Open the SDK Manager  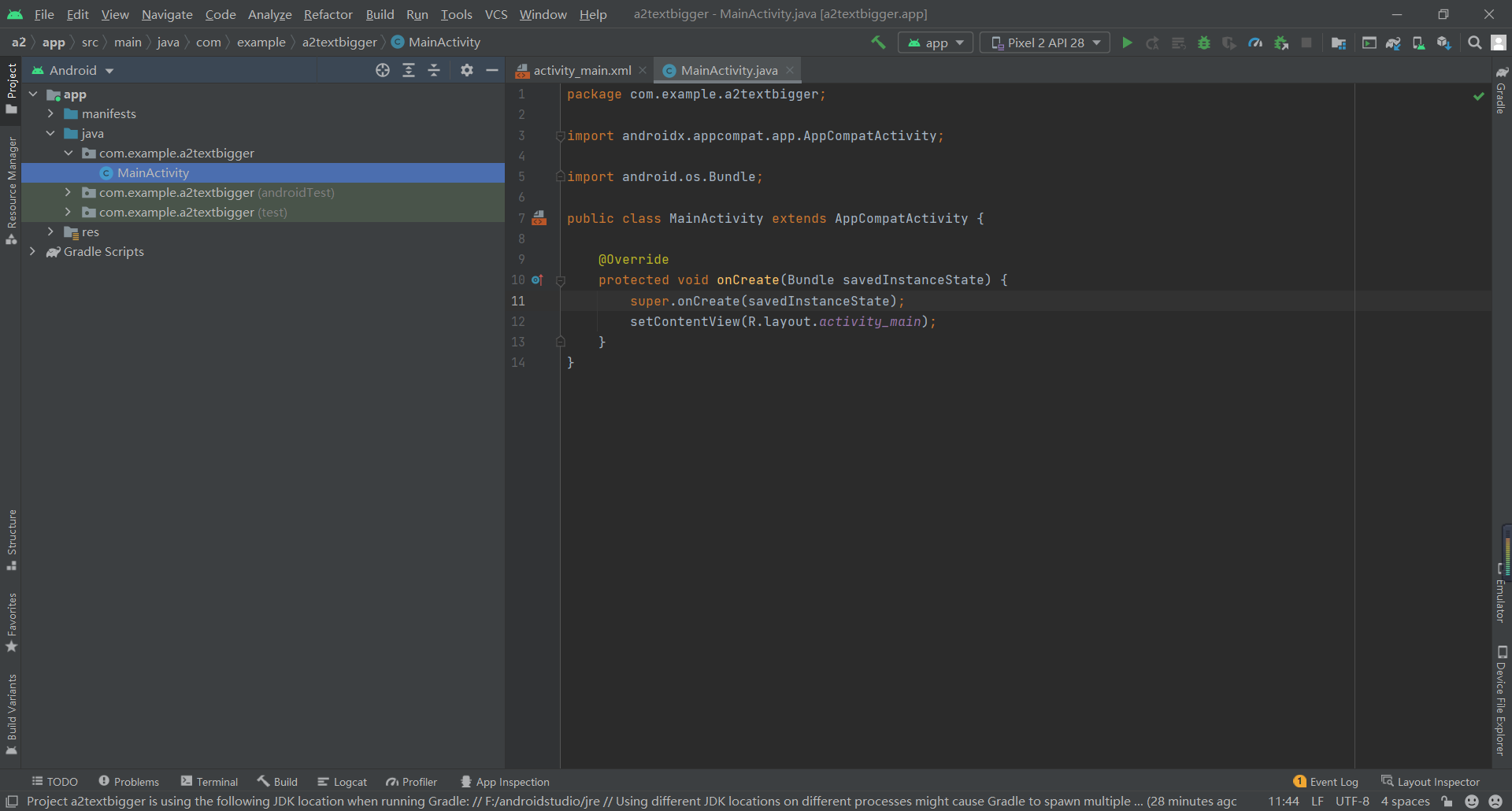[x=1444, y=43]
